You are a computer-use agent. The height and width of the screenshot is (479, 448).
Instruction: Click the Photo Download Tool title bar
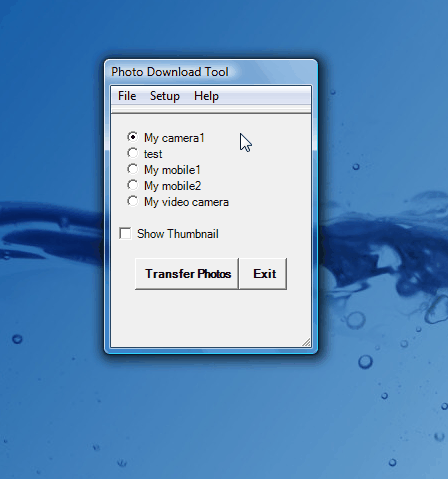tap(211, 72)
